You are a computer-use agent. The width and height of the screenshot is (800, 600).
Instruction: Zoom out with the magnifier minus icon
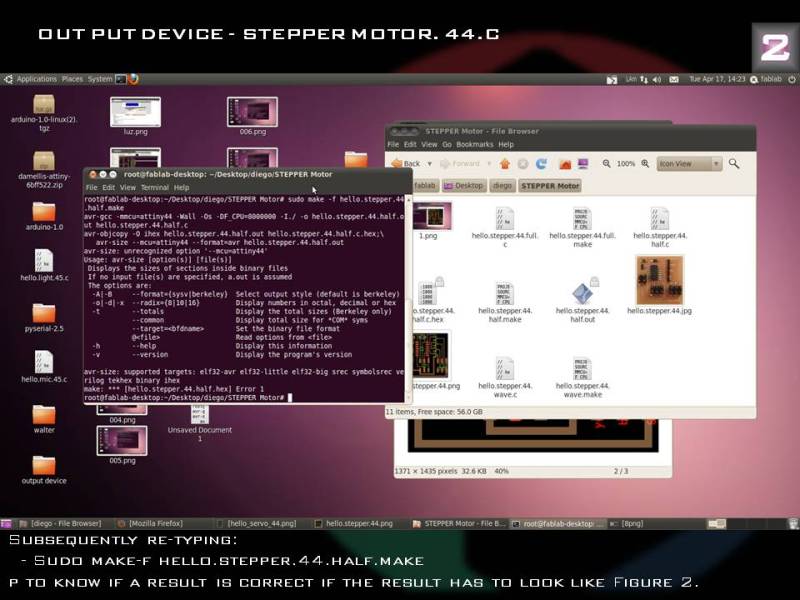click(606, 164)
